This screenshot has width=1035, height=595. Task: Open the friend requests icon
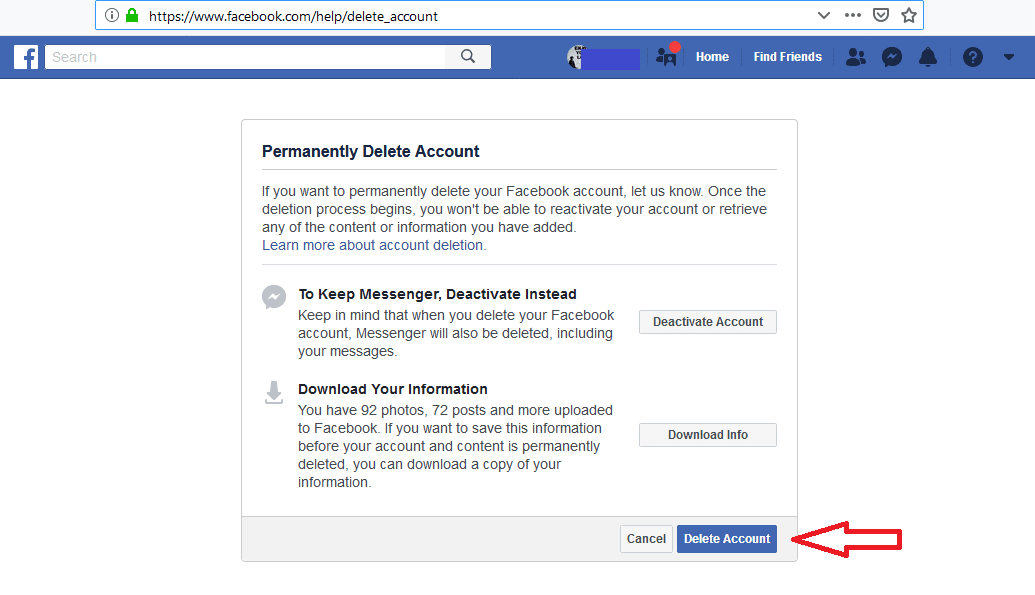click(x=855, y=57)
